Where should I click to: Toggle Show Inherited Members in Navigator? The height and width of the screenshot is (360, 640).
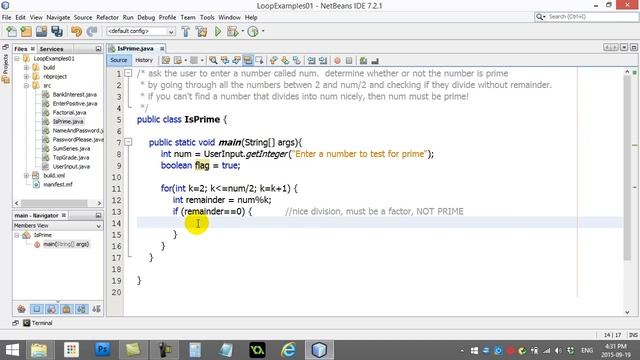pyautogui.click(x=22, y=309)
